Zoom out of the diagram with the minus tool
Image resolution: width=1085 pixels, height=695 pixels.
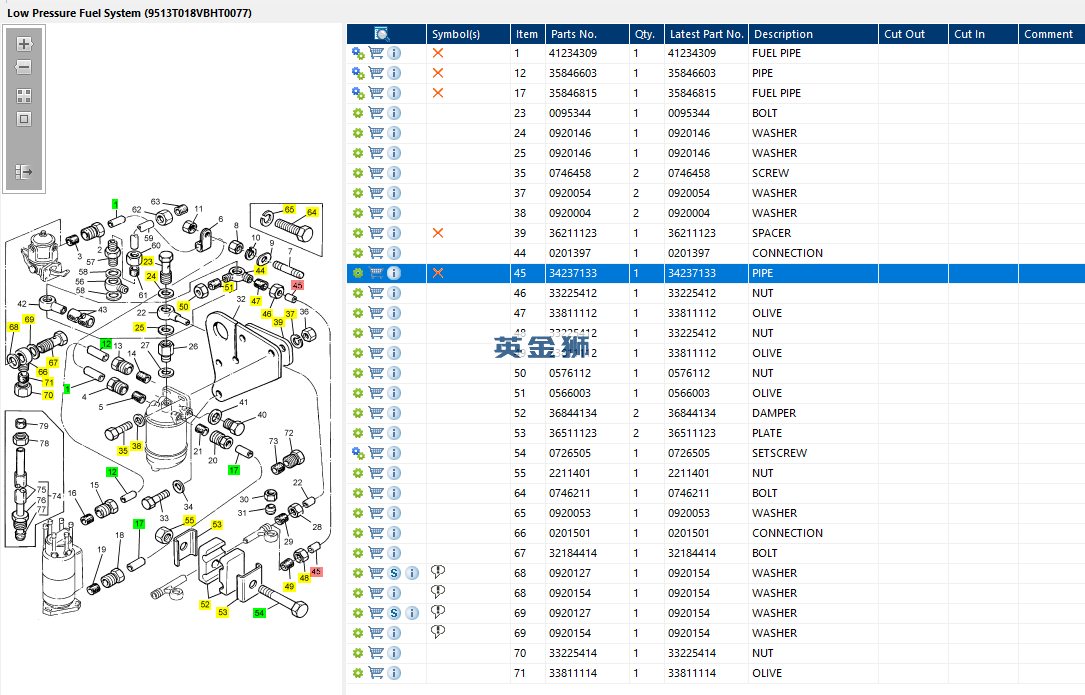pyautogui.click(x=24, y=67)
